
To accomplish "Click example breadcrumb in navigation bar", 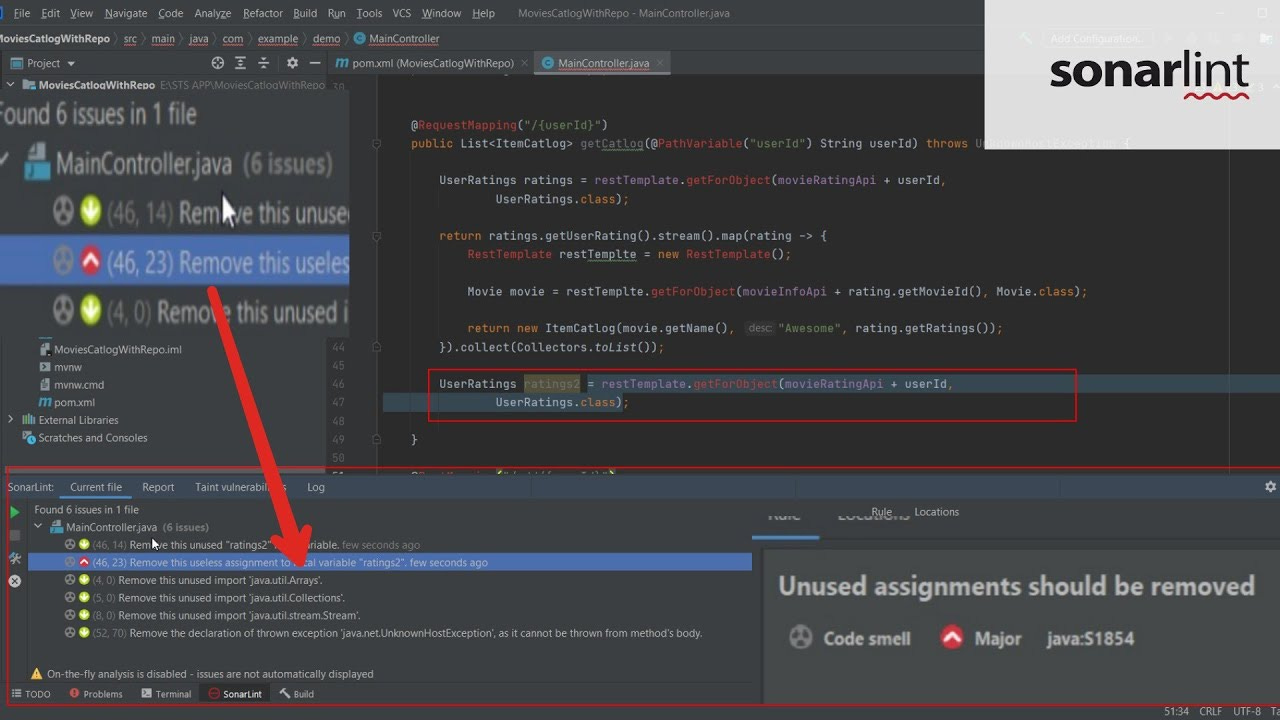I will click(277, 39).
